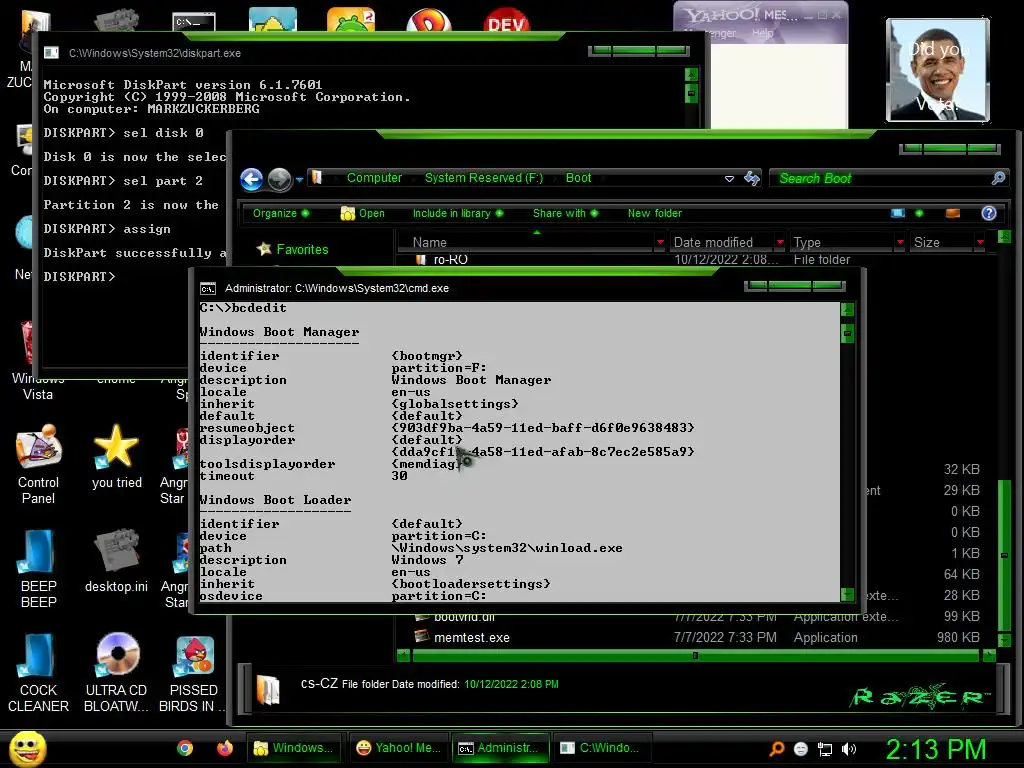Open BEEP BEEP desktop icon

click(x=38, y=569)
